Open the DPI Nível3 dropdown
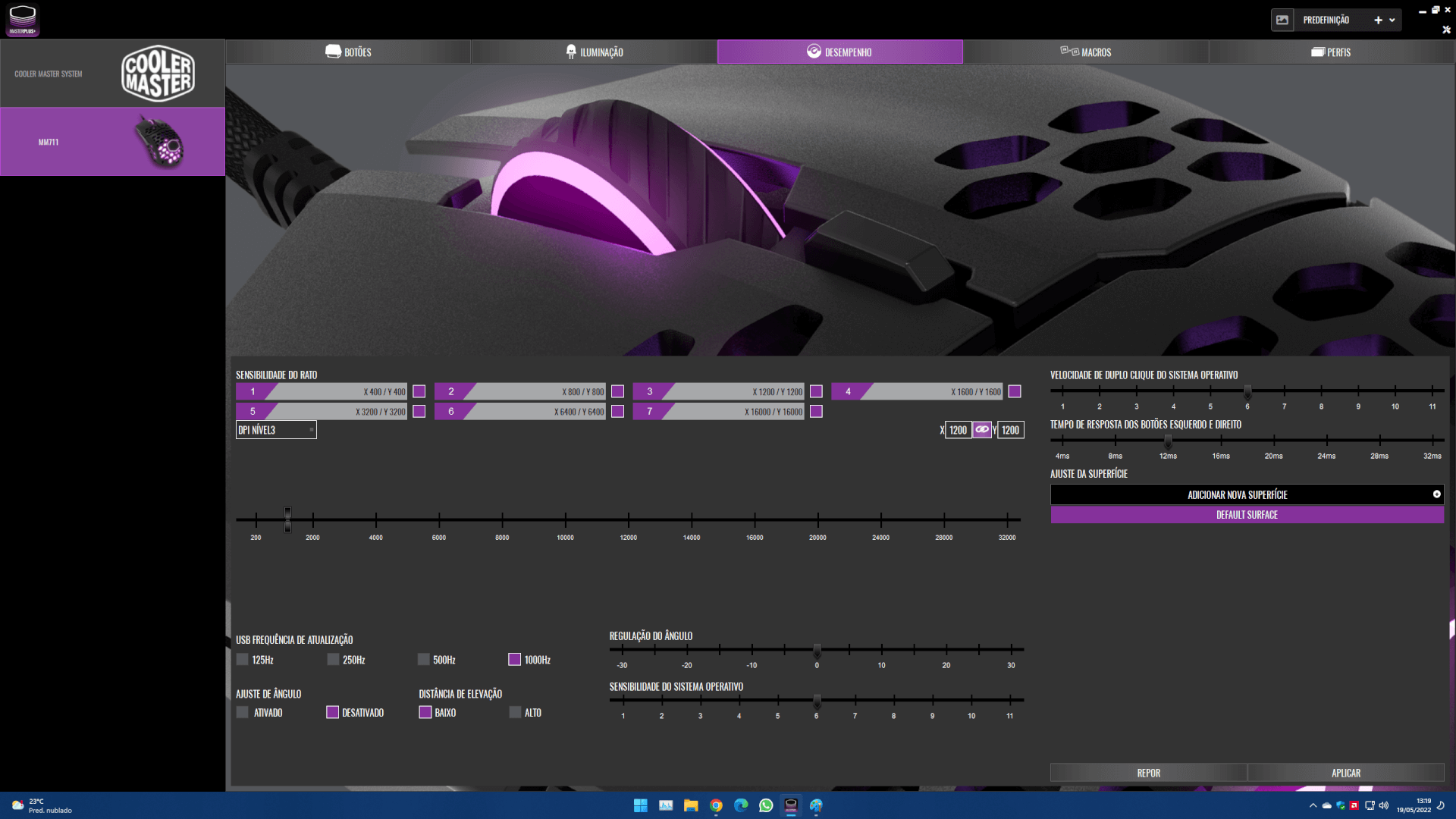Screen dimensions: 1456x819 click(276, 430)
